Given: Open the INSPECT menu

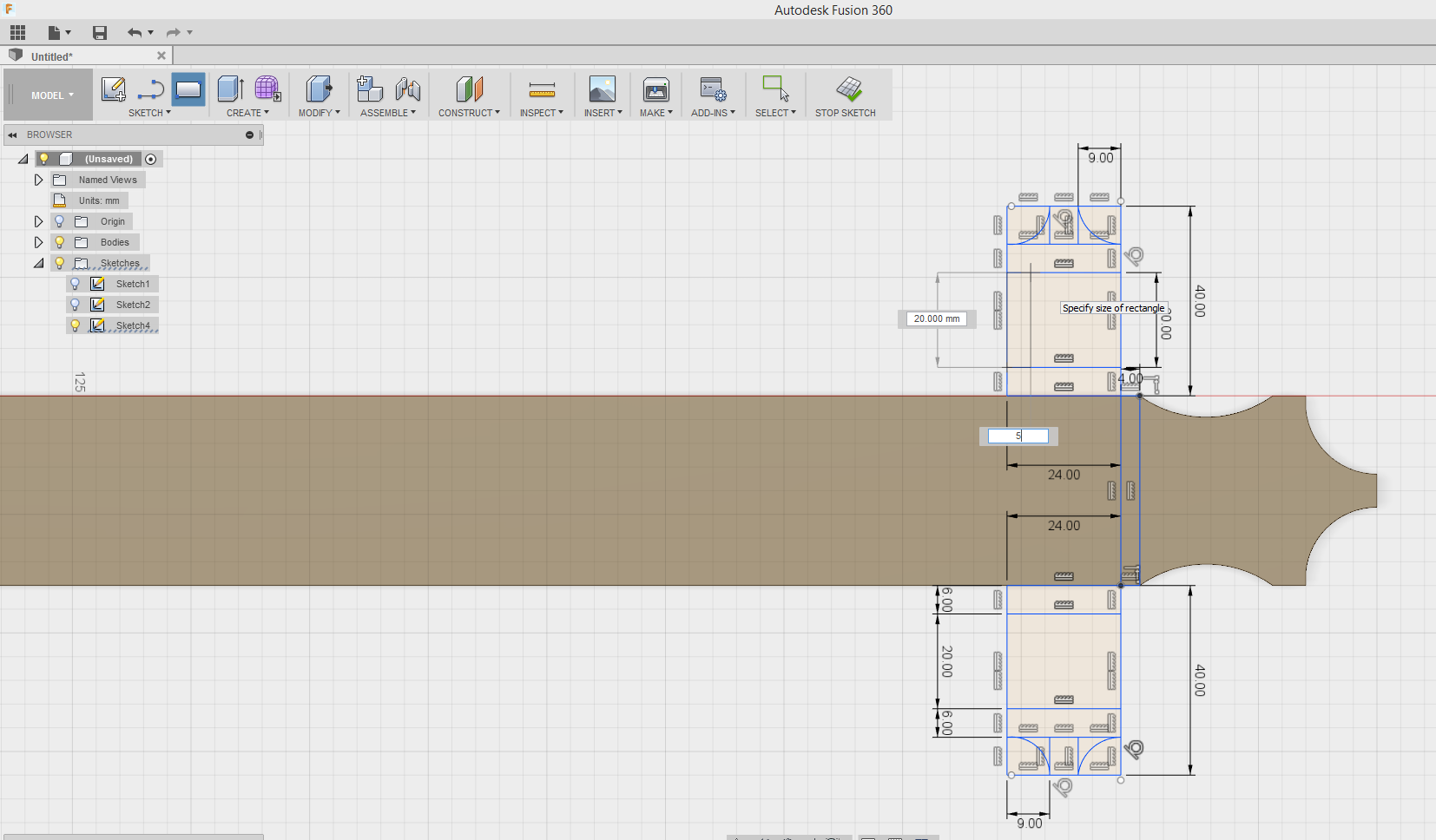Looking at the screenshot, I should [x=542, y=113].
